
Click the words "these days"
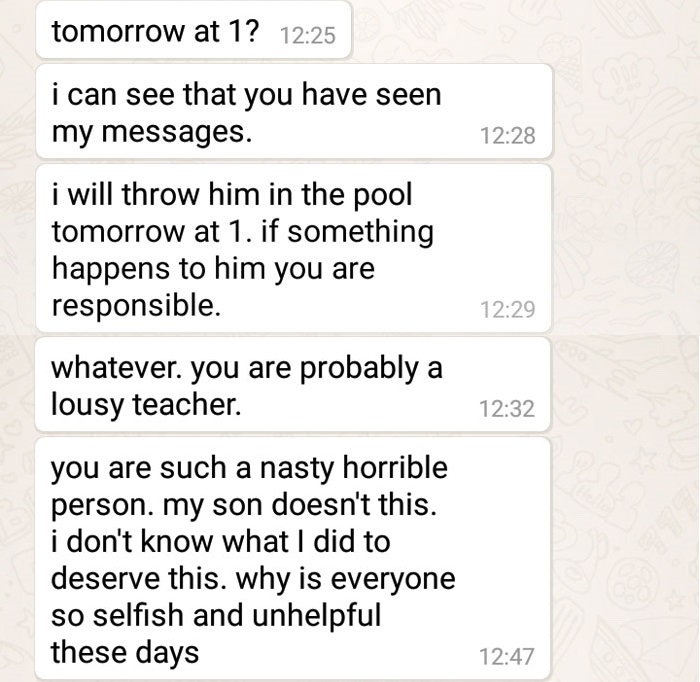(x=125, y=653)
